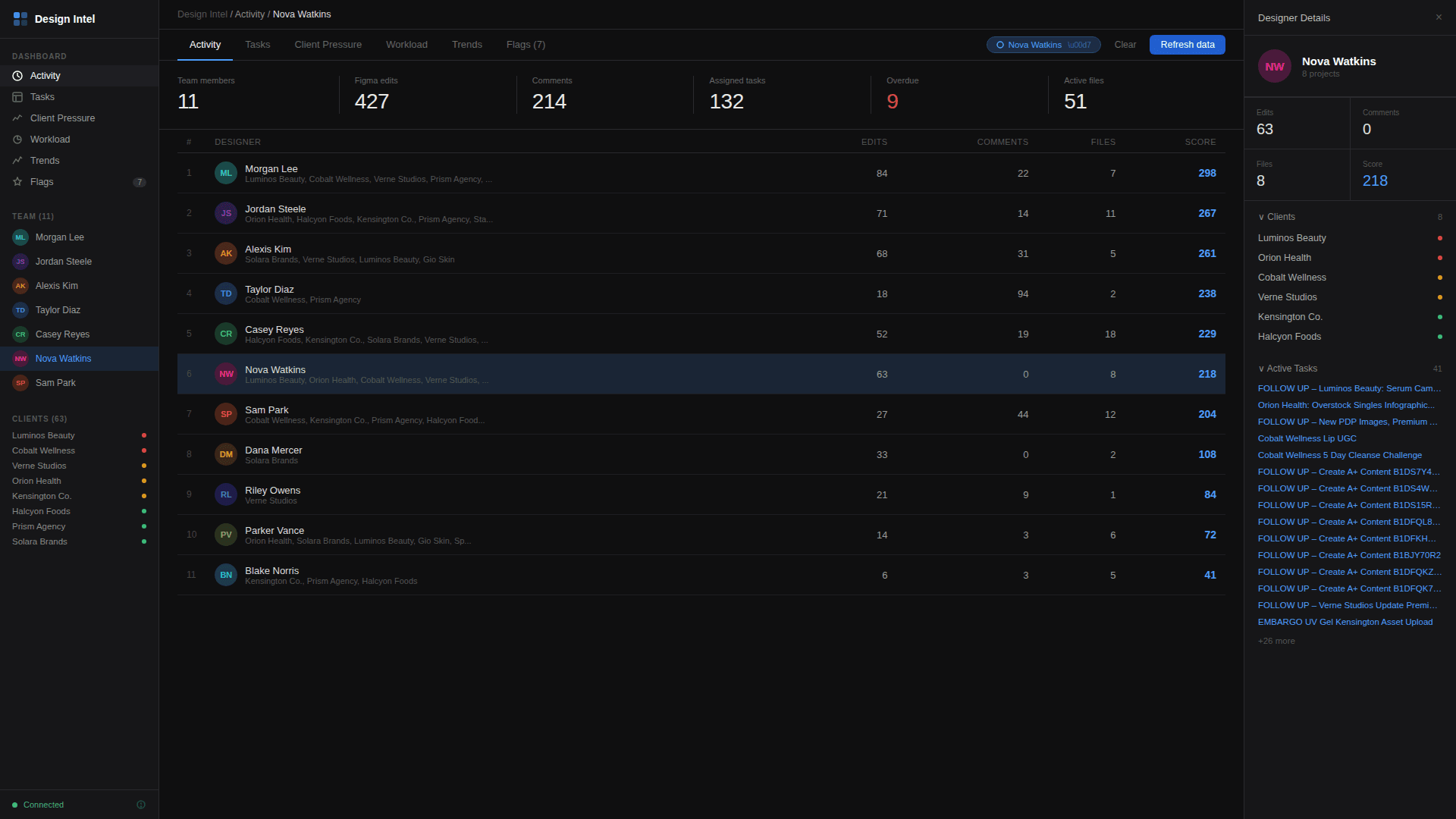Click the Client Pressure chart icon

pos(17,118)
